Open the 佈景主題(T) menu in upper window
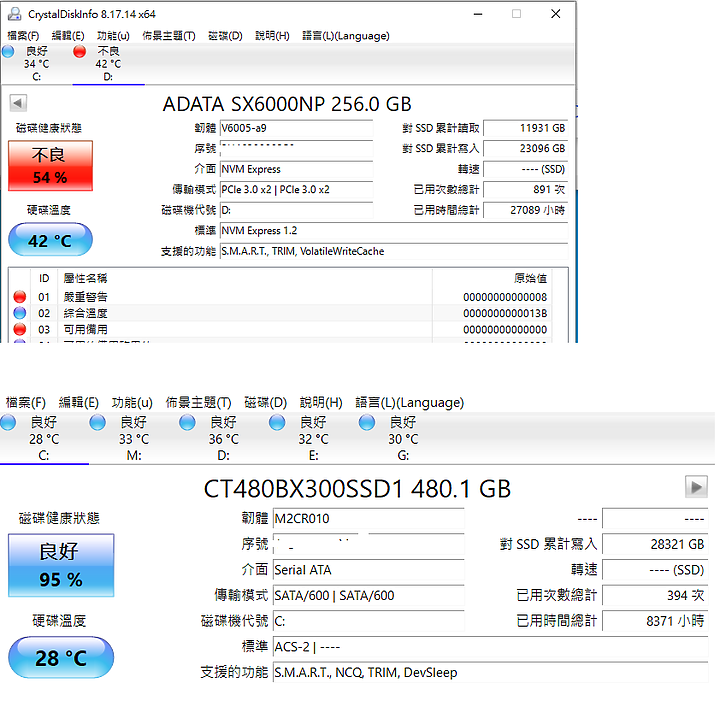 point(169,36)
